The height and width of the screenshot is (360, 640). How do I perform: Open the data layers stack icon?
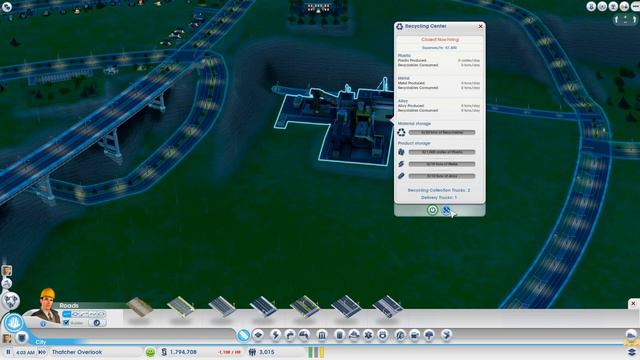(x=632, y=352)
